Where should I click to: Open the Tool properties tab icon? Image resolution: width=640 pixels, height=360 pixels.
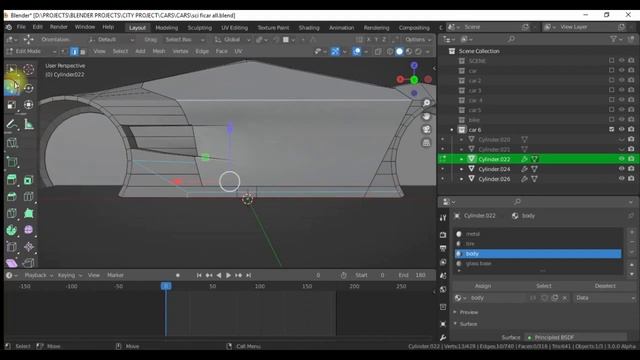[x=443, y=218]
